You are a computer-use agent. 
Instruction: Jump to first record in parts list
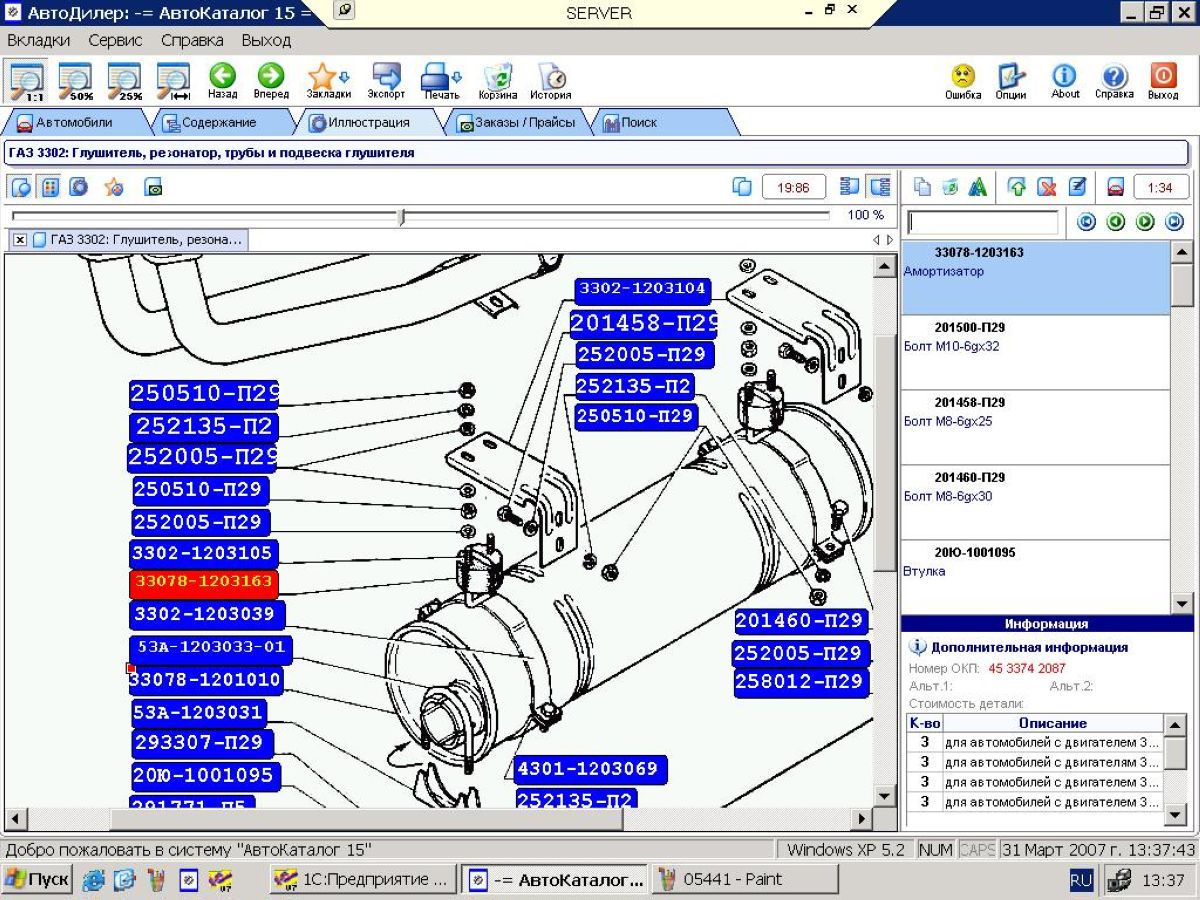1086,222
